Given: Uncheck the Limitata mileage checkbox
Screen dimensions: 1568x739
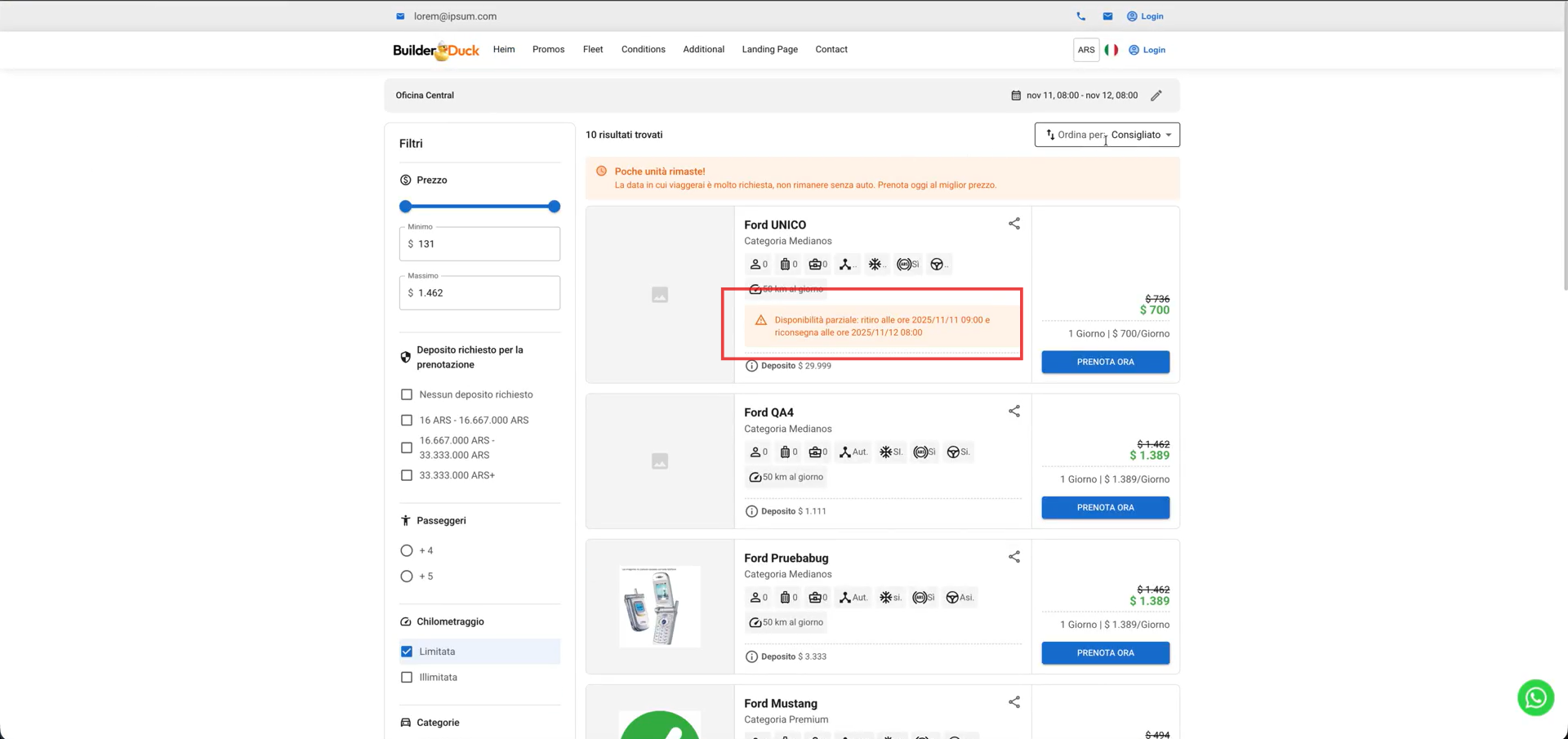Looking at the screenshot, I should pos(407,652).
